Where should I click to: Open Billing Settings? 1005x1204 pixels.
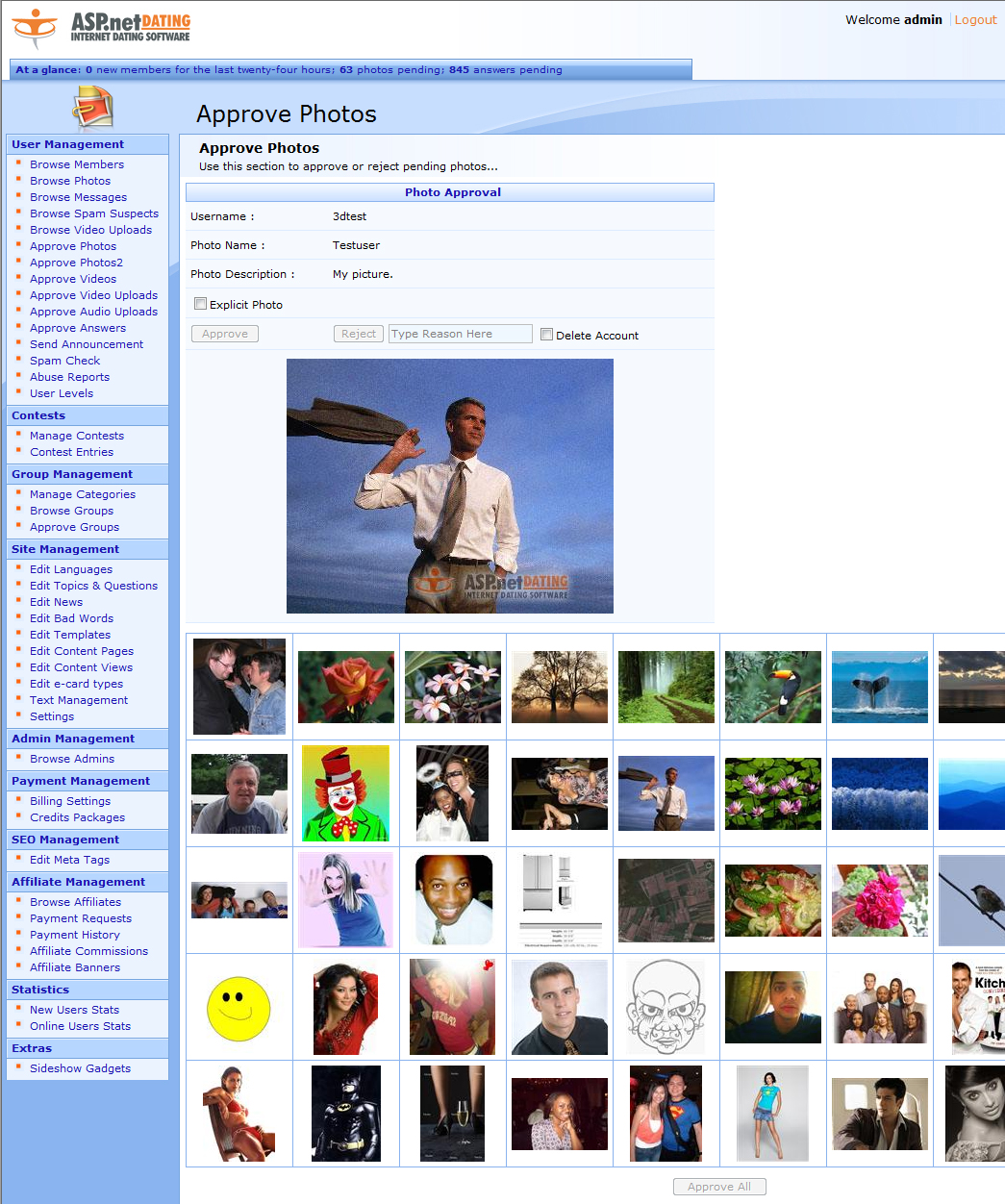(69, 800)
